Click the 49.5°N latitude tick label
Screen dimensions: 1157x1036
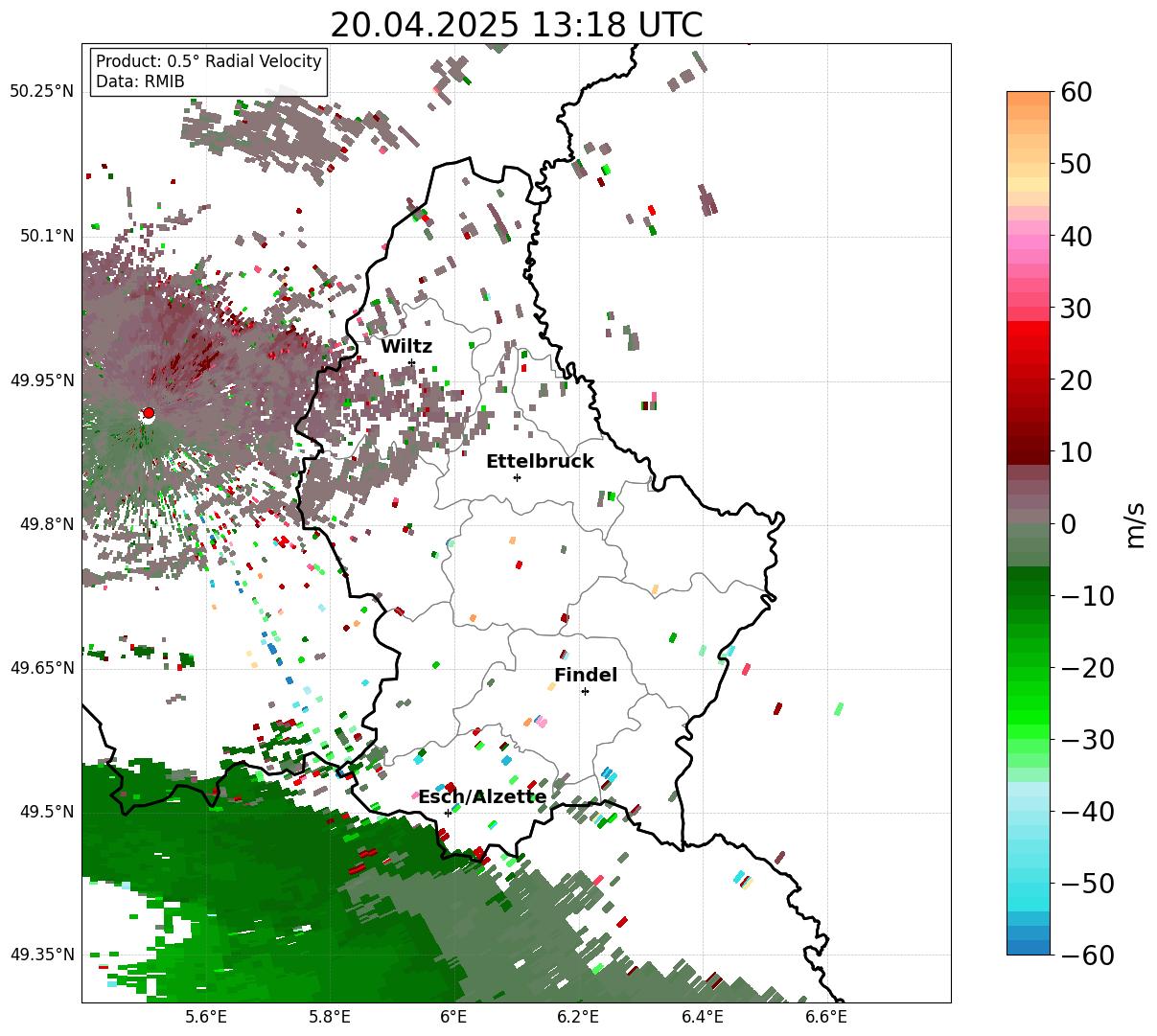point(46,813)
